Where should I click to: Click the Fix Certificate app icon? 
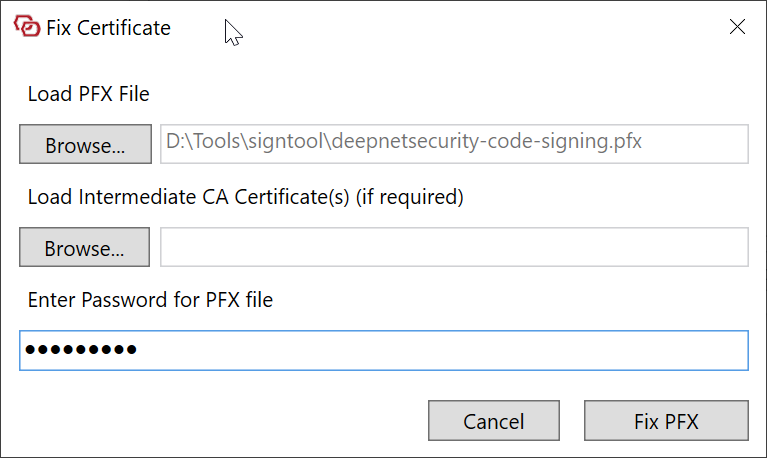tap(28, 27)
